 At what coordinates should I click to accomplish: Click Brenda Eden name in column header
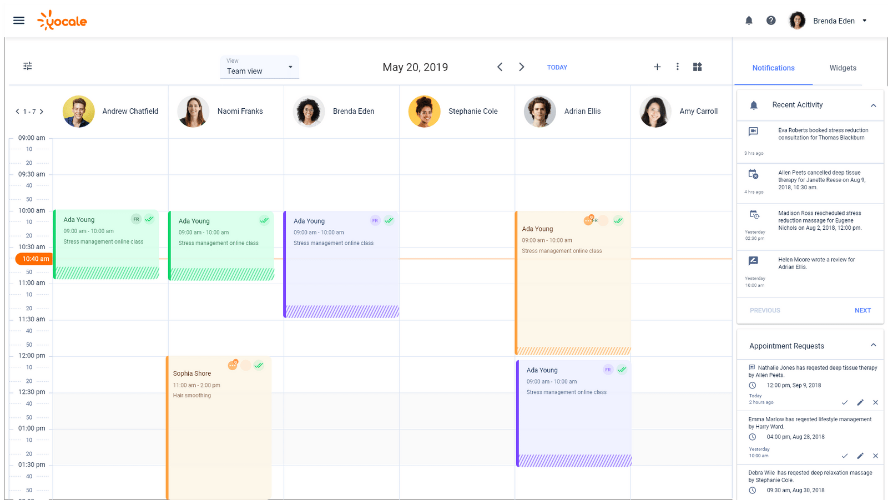pos(353,111)
